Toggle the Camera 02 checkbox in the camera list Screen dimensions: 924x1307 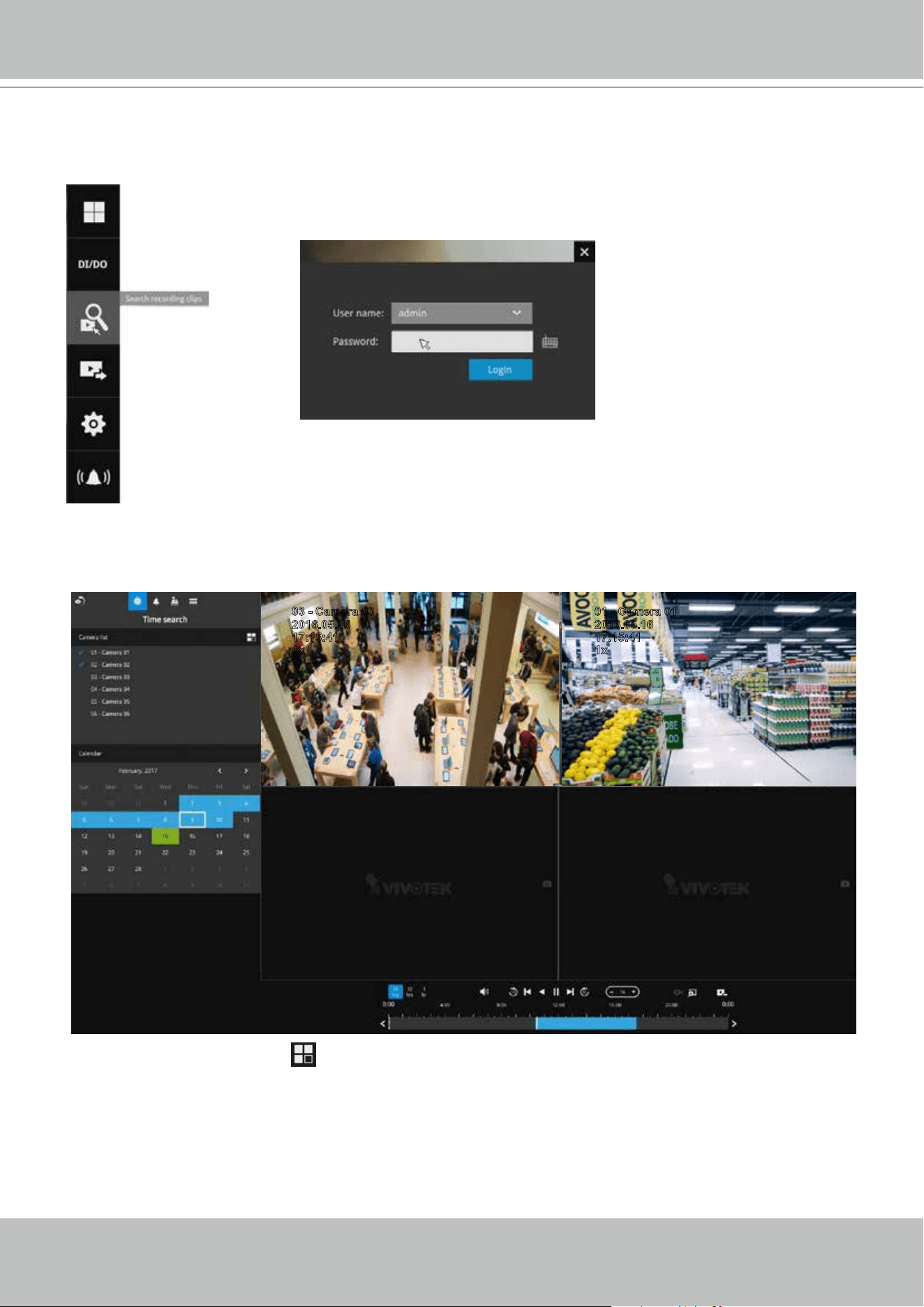[x=82, y=665]
